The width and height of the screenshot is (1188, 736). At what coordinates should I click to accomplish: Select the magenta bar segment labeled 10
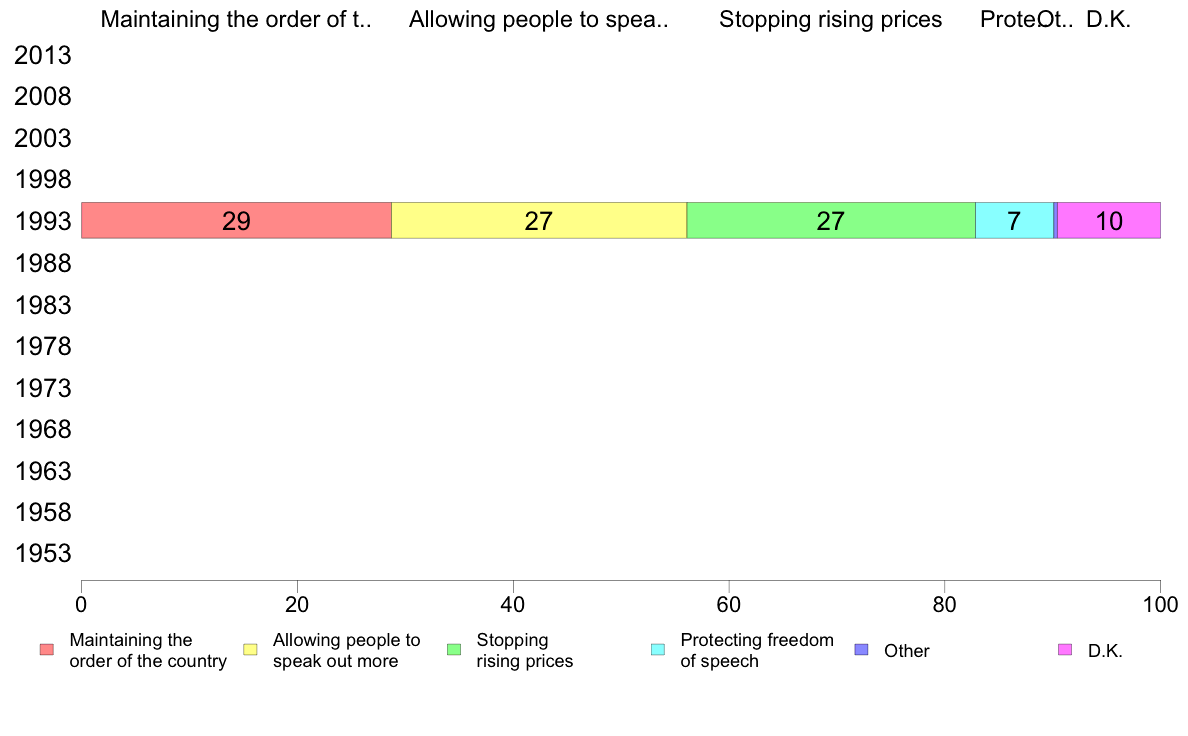(1108, 221)
